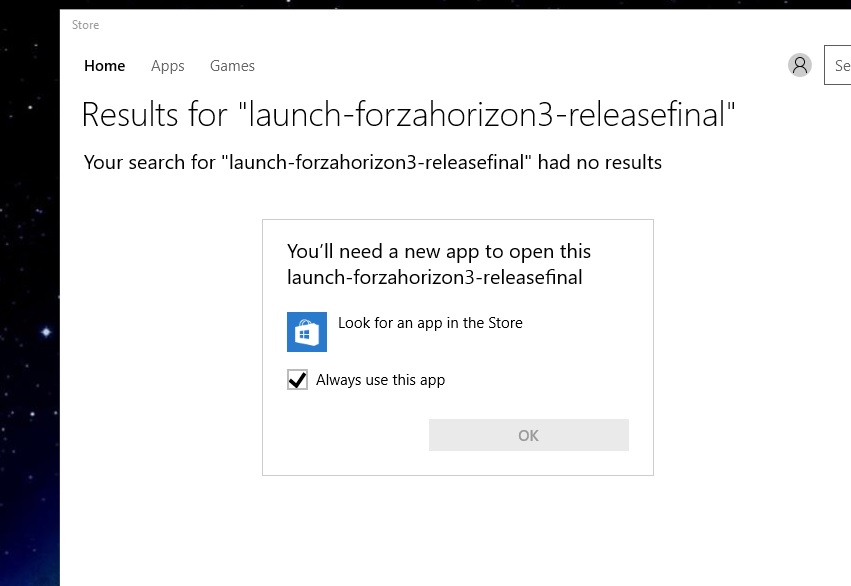Click empty space beside the OK button
This screenshot has width=851, height=586.
pyautogui.click(x=347, y=435)
